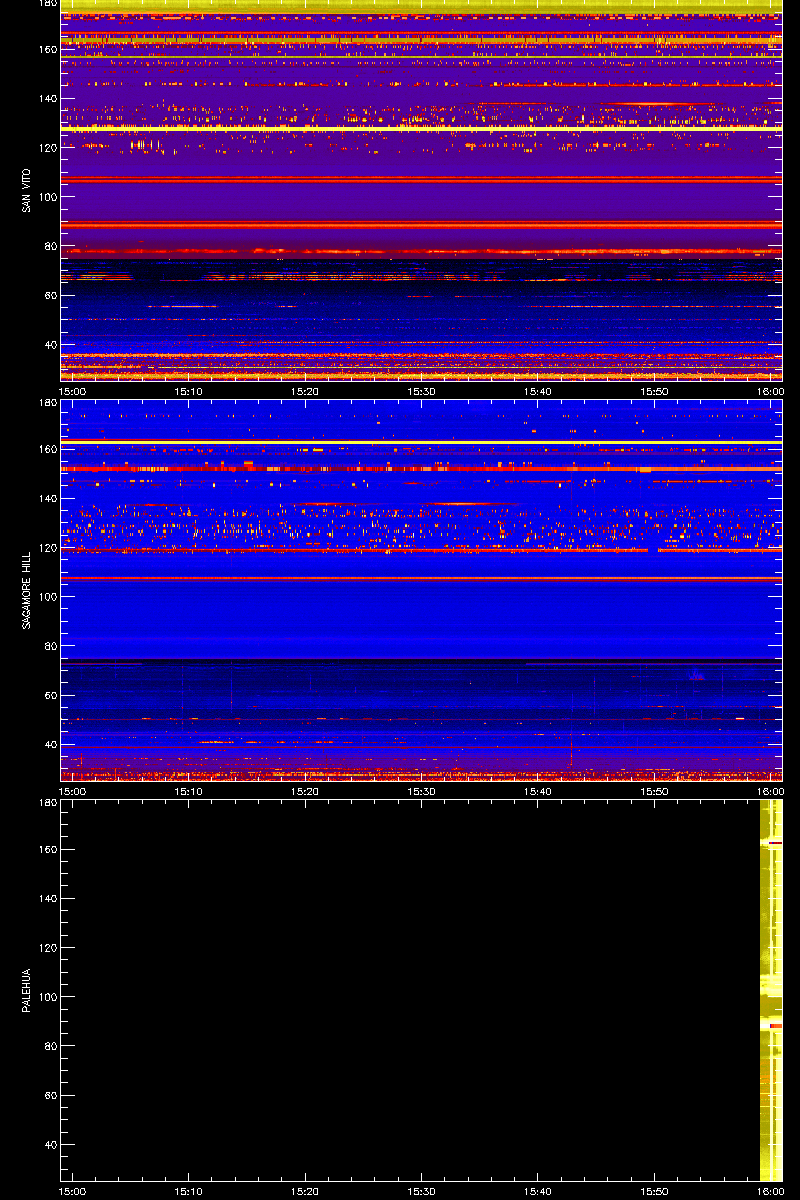800x1200 pixels.
Task: Select 100 tick on Sagamore Hill axis
Action: (48, 597)
